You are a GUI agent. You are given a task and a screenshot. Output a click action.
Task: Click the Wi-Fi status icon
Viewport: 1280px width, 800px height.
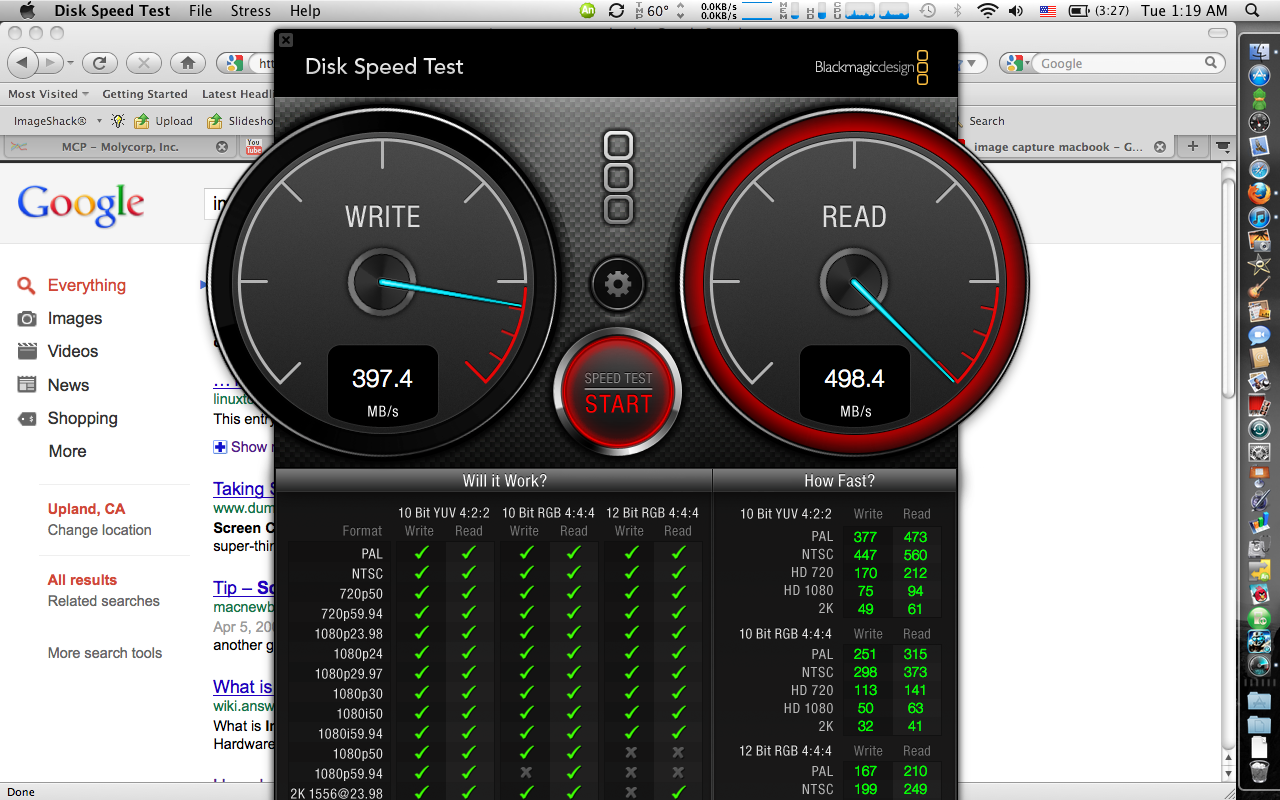(x=988, y=11)
